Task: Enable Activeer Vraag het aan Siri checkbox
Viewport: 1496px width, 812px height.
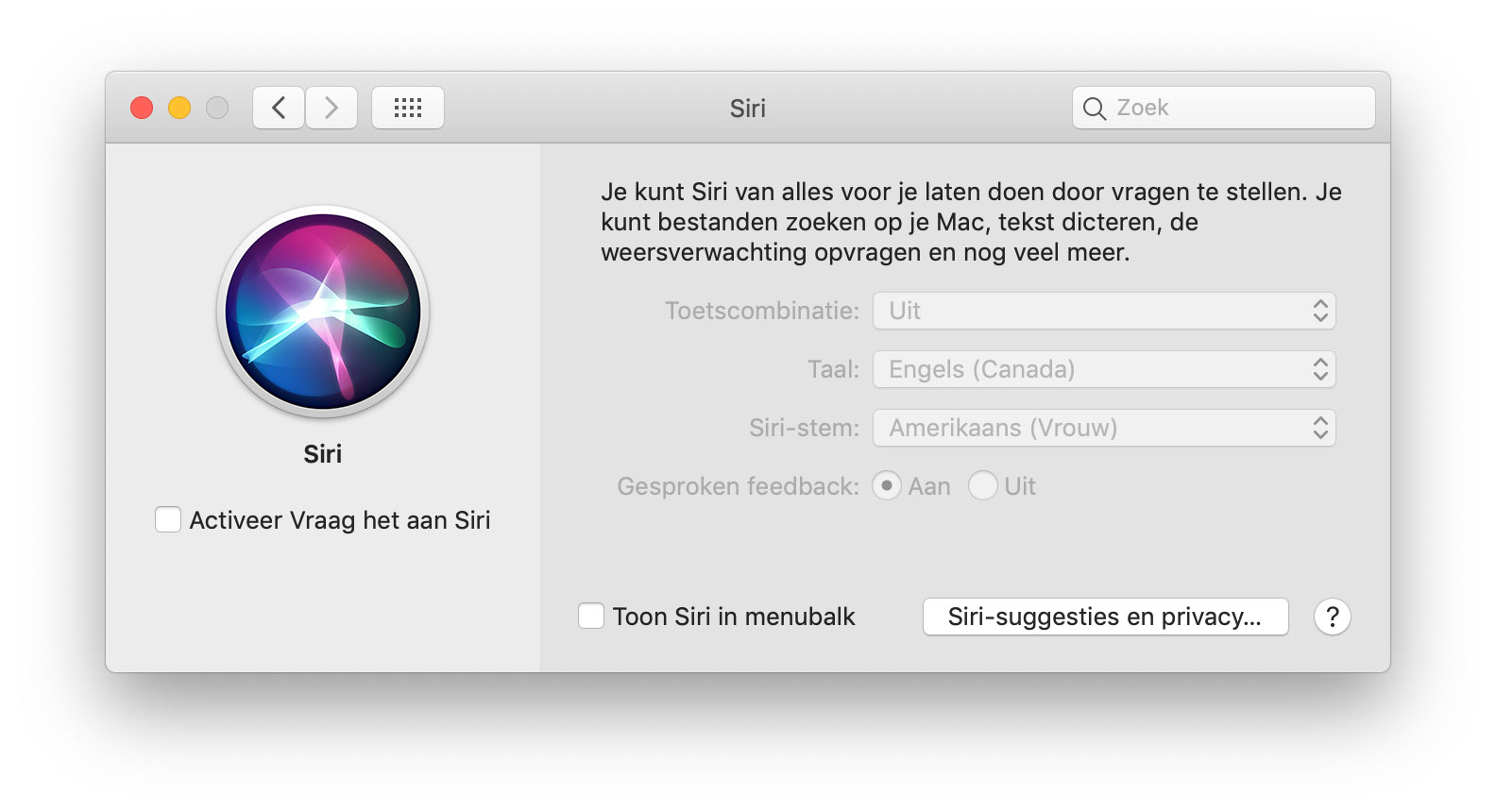Action: pos(168,519)
